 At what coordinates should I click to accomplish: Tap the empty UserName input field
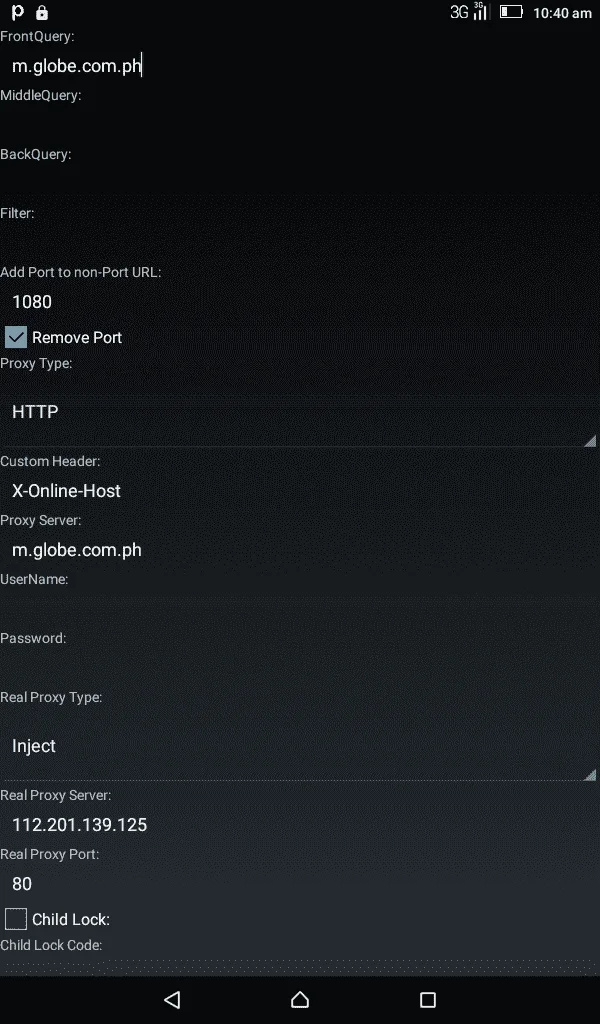coord(300,609)
